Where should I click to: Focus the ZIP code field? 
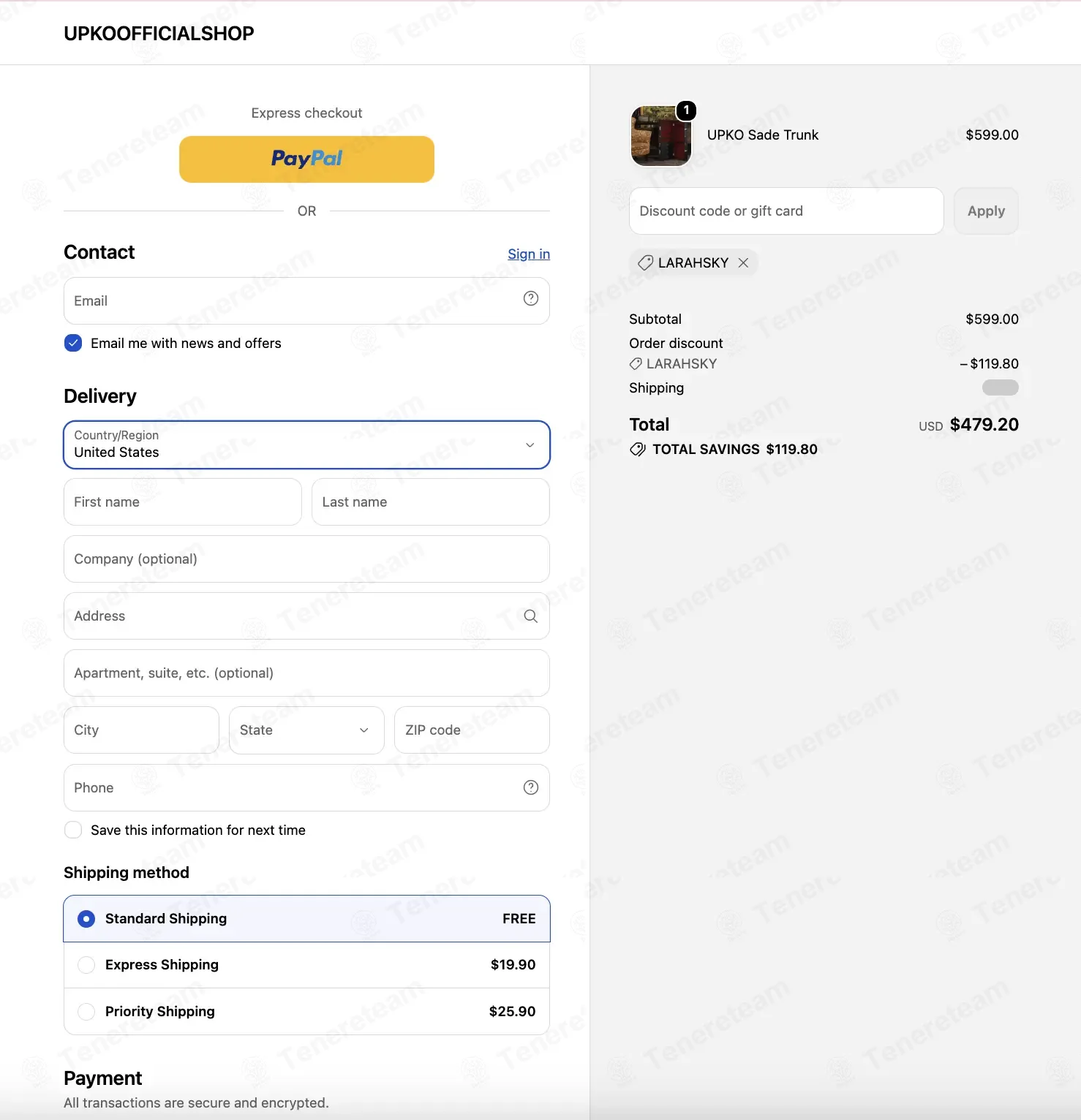click(472, 730)
